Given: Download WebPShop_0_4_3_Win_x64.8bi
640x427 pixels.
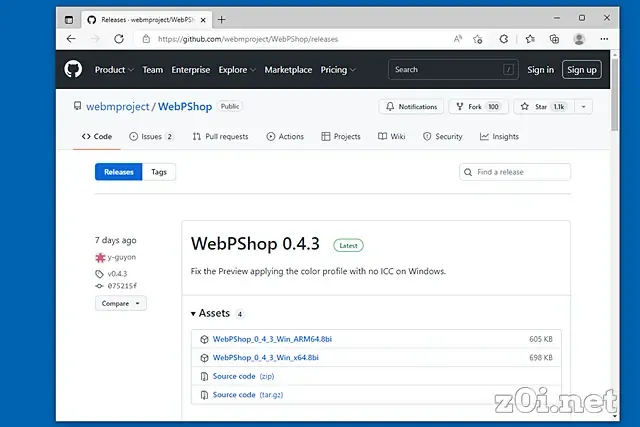Looking at the screenshot, I should 266,358.
